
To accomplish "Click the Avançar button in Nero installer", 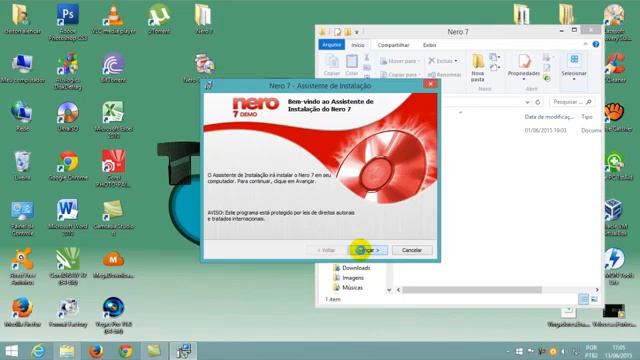I will point(369,250).
